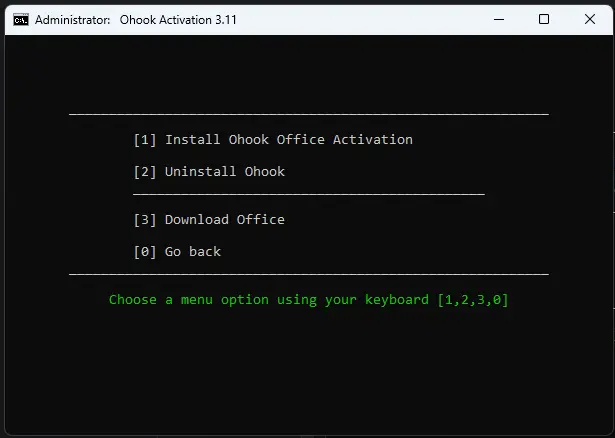Image resolution: width=615 pixels, height=438 pixels.
Task: Click the [2] option number
Action: click(145, 172)
